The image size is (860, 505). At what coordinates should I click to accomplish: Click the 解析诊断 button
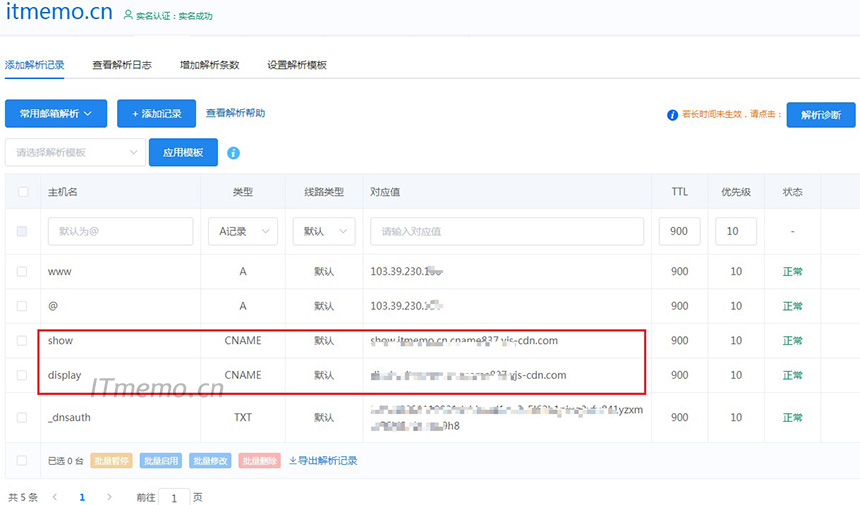[x=821, y=115]
